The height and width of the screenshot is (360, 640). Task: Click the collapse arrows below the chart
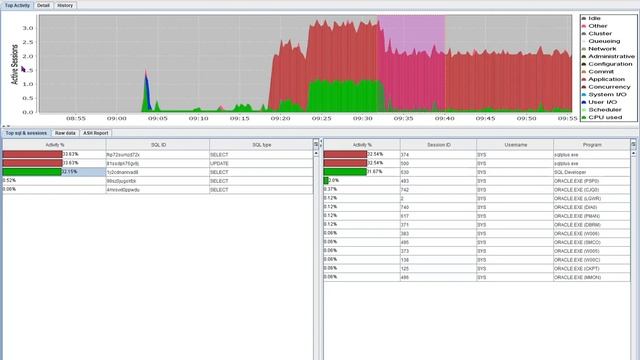(x=6, y=126)
